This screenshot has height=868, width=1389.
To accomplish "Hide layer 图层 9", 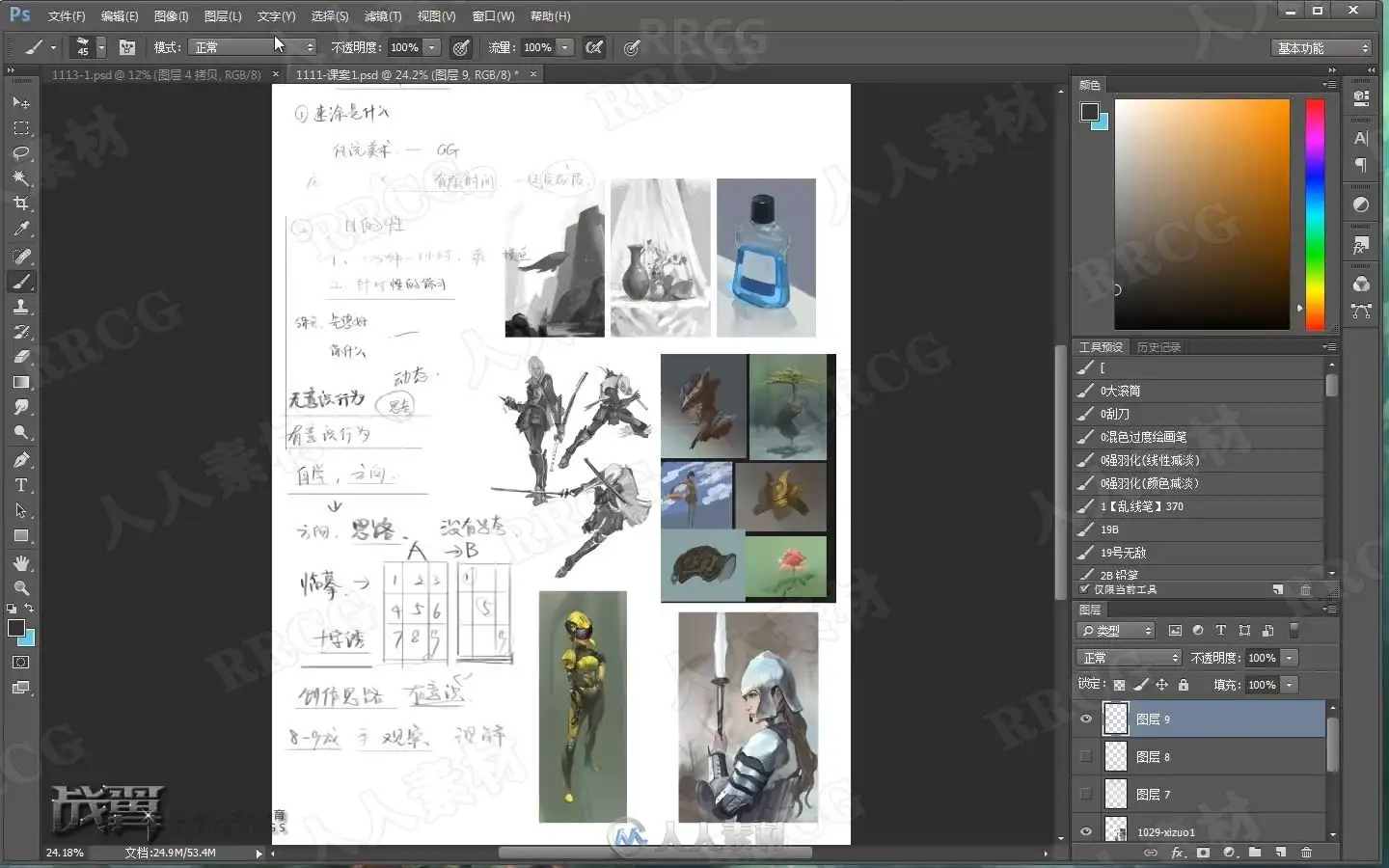I will tap(1086, 719).
